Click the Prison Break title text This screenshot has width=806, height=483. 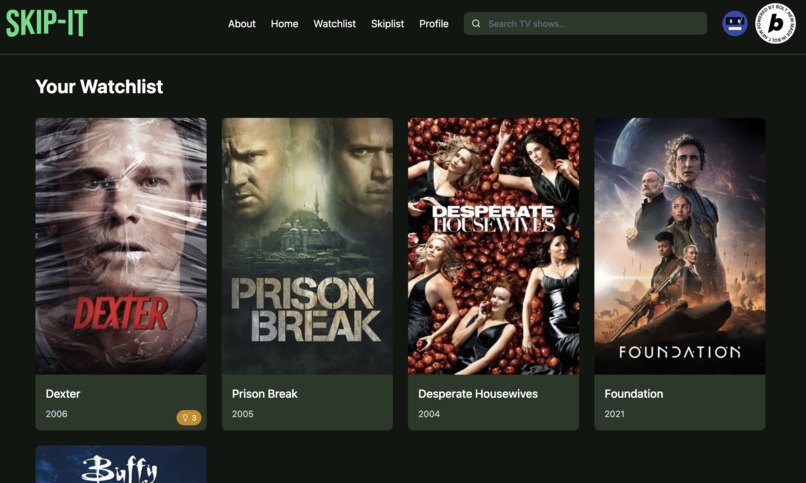tap(265, 394)
